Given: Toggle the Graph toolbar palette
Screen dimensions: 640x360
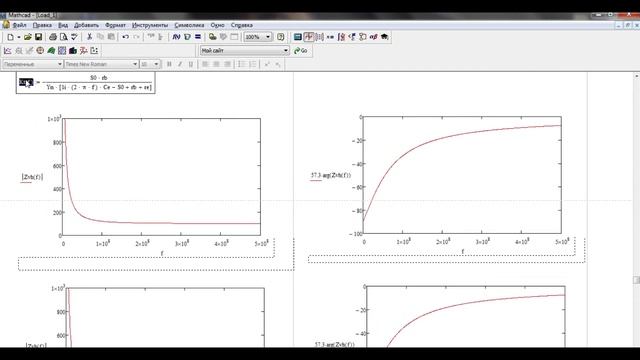Looking at the screenshot, I should pos(309,37).
